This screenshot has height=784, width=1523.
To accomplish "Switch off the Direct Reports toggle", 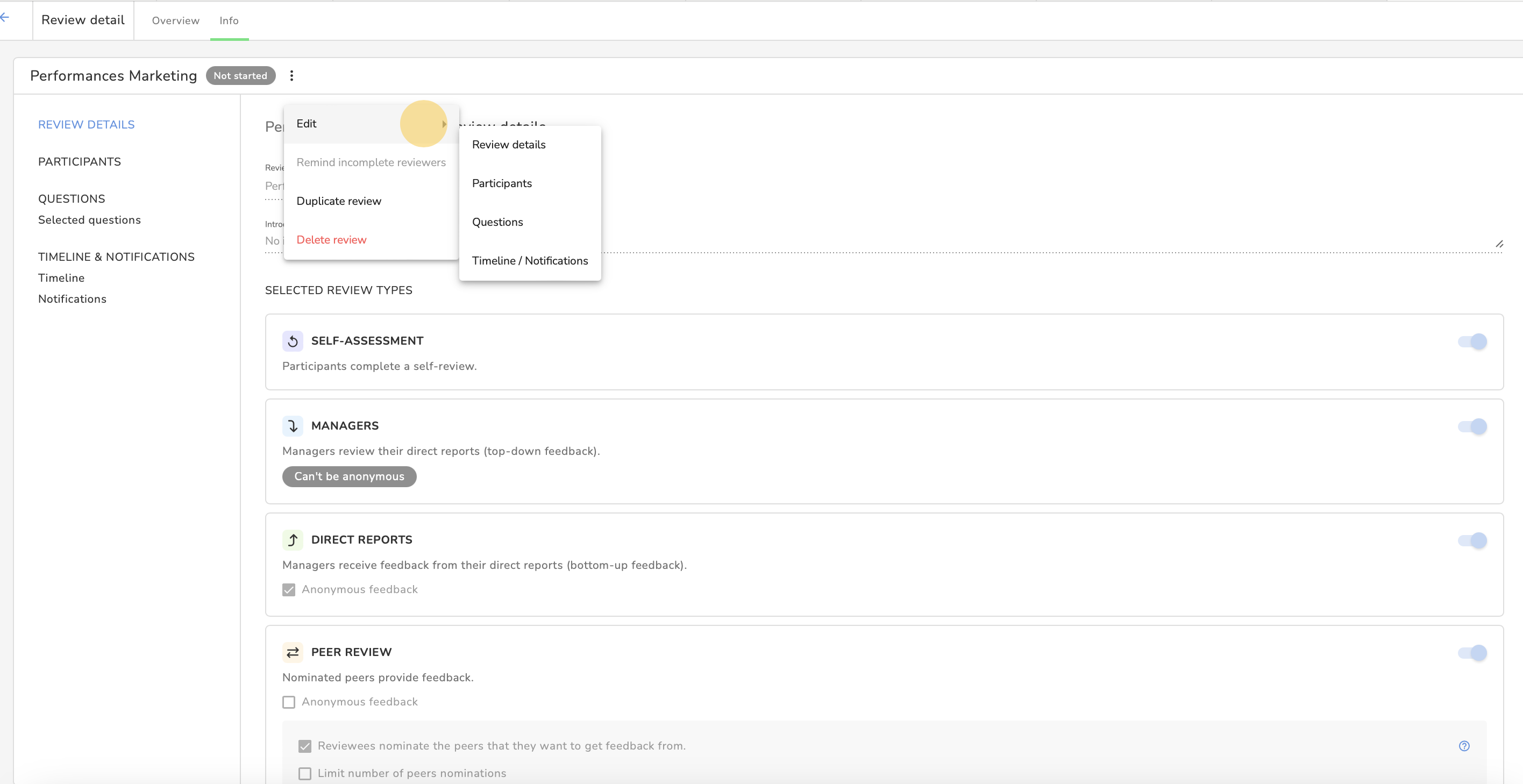I will (1472, 540).
